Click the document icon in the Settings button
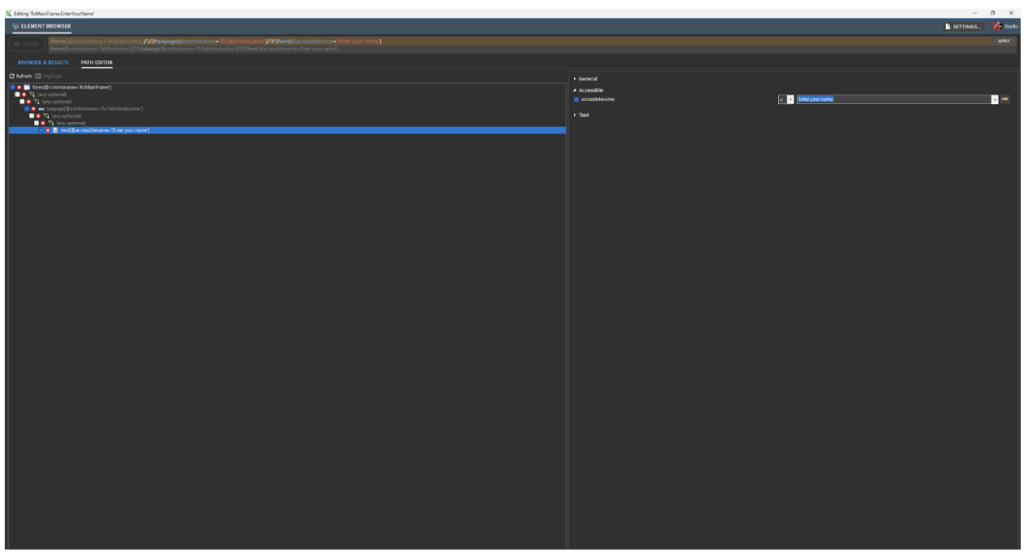The image size is (1024, 552). [x=948, y=27]
